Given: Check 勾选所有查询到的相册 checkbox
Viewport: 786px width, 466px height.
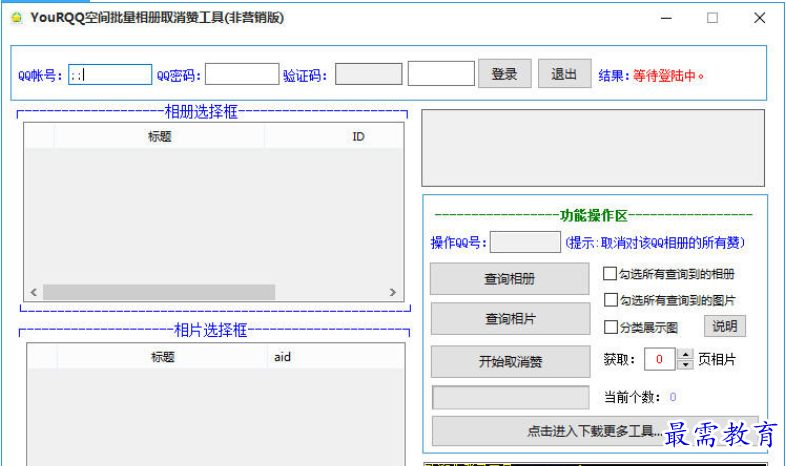Looking at the screenshot, I should point(610,274).
